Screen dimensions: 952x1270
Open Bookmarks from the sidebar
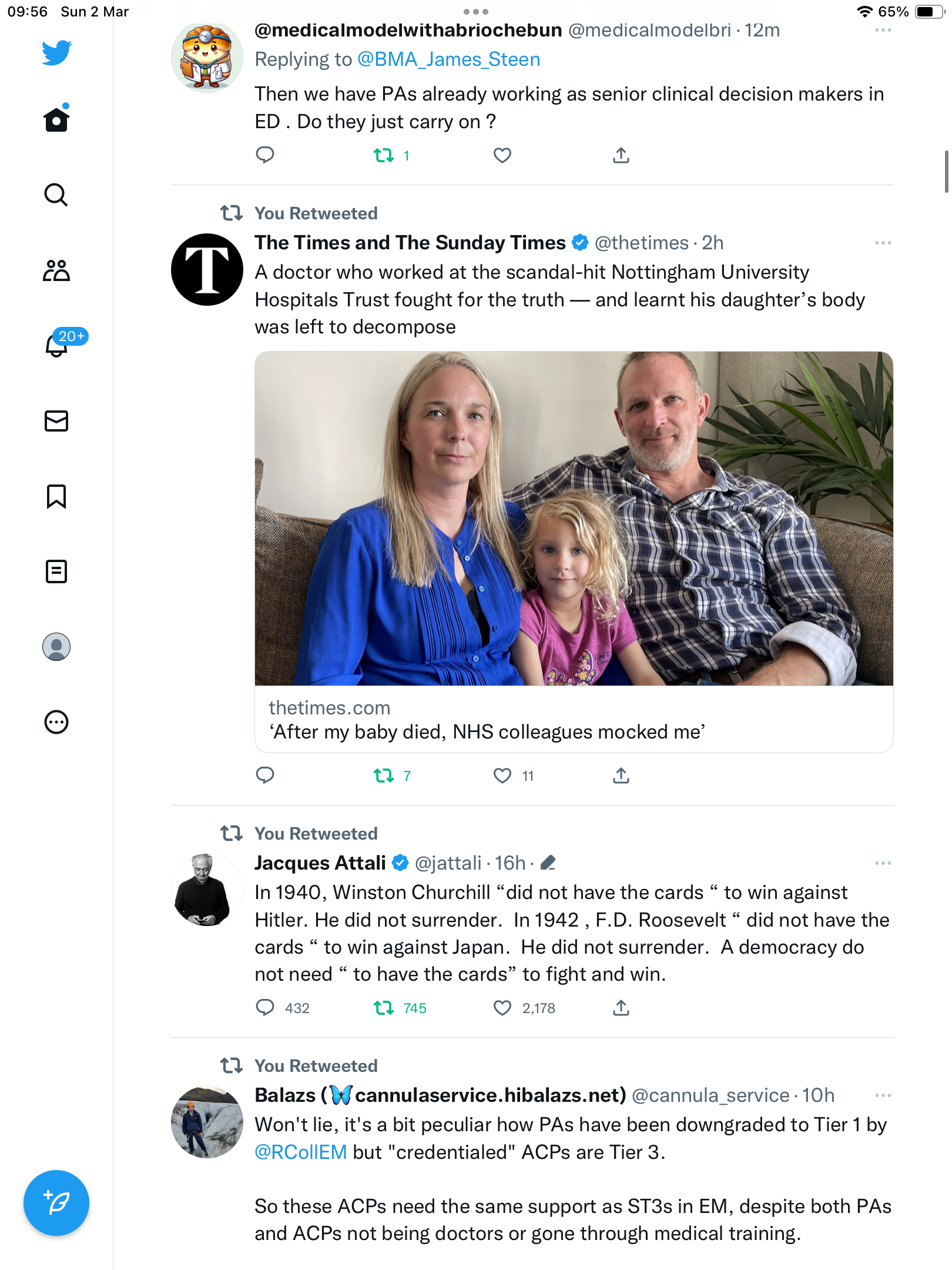coord(56,496)
